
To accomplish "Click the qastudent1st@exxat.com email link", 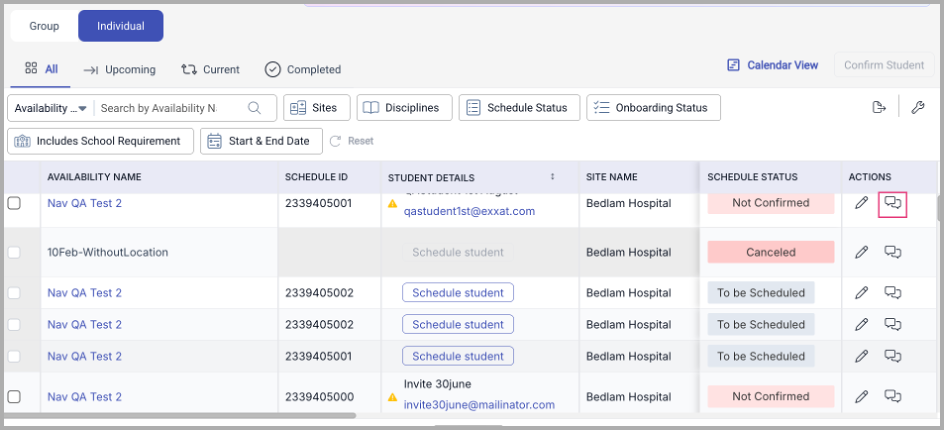I will pos(469,211).
